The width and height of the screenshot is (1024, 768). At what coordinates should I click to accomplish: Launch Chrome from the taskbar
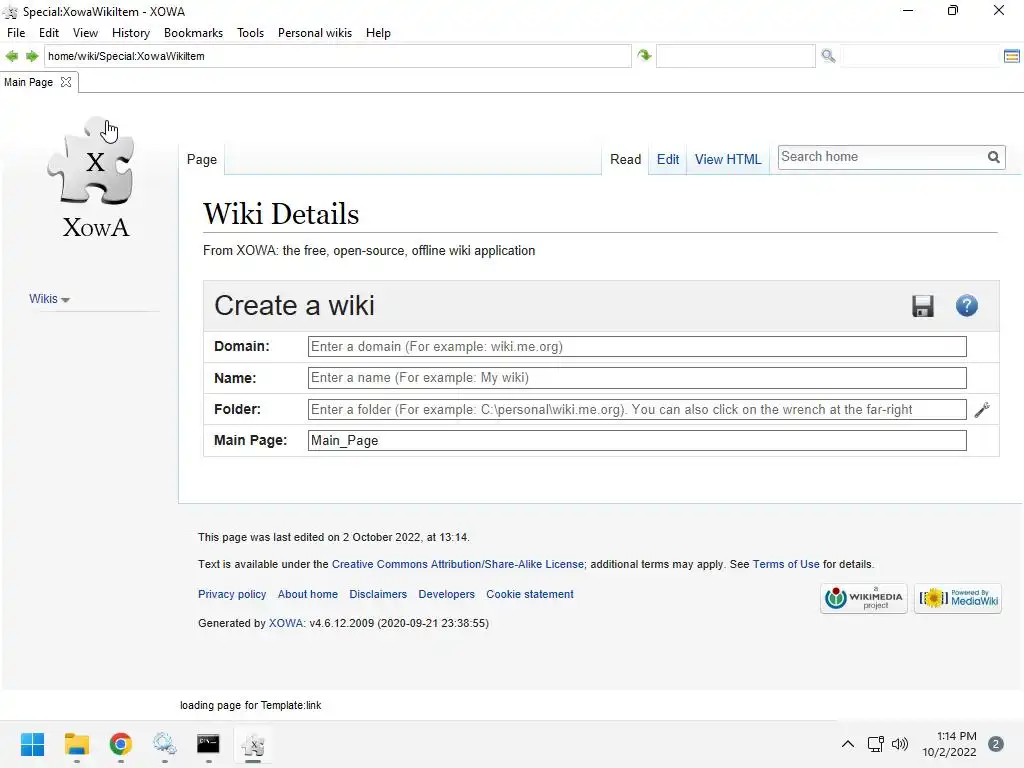point(121,744)
